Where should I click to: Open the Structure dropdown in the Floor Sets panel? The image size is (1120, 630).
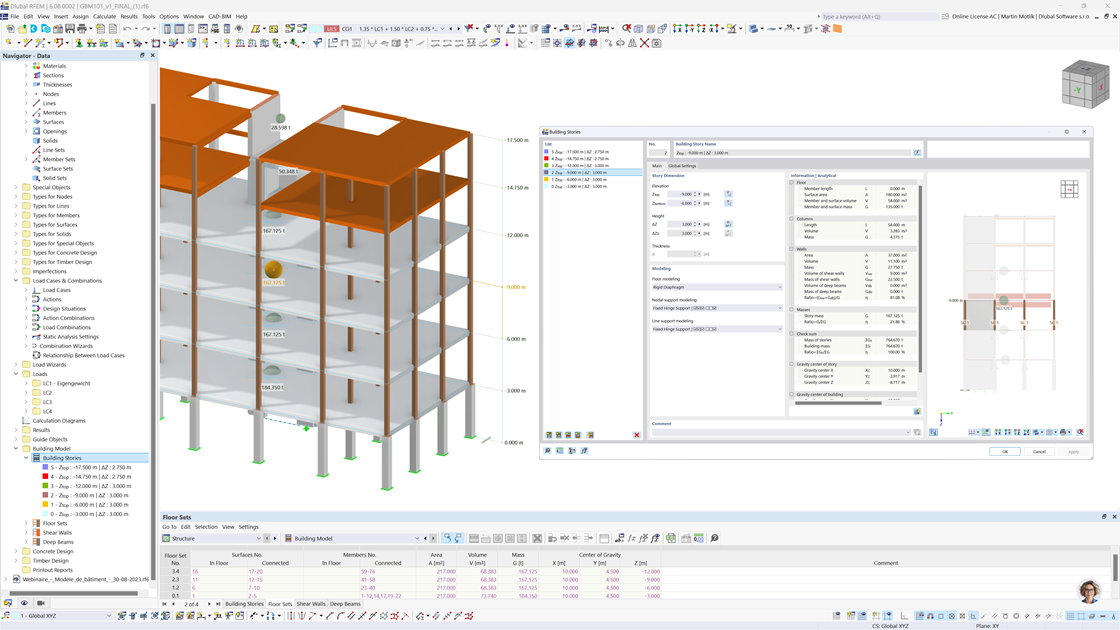point(258,537)
